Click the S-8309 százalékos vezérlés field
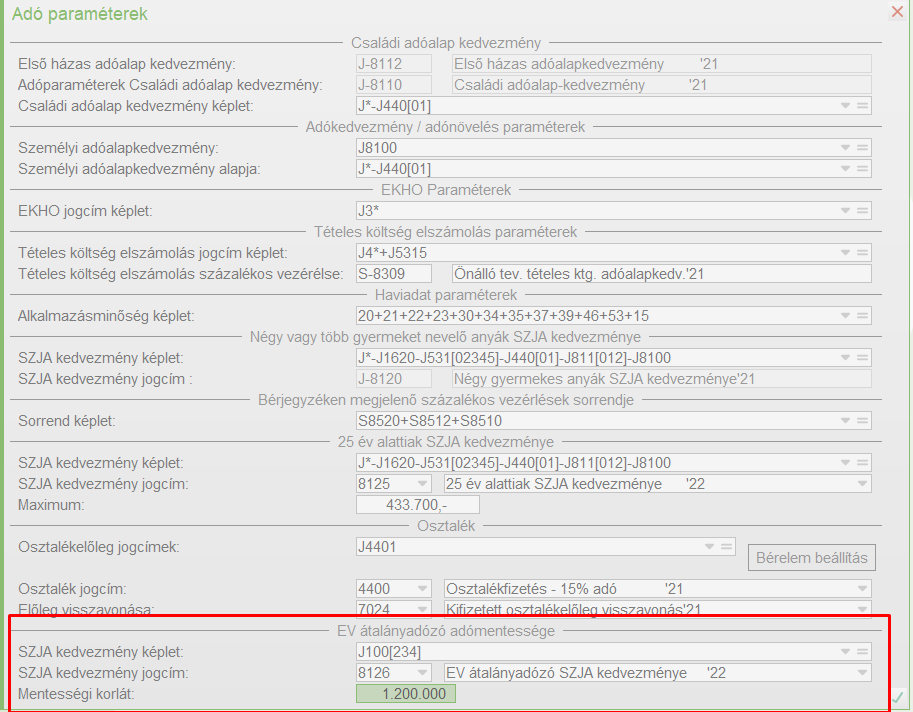This screenshot has width=913, height=712. (394, 274)
